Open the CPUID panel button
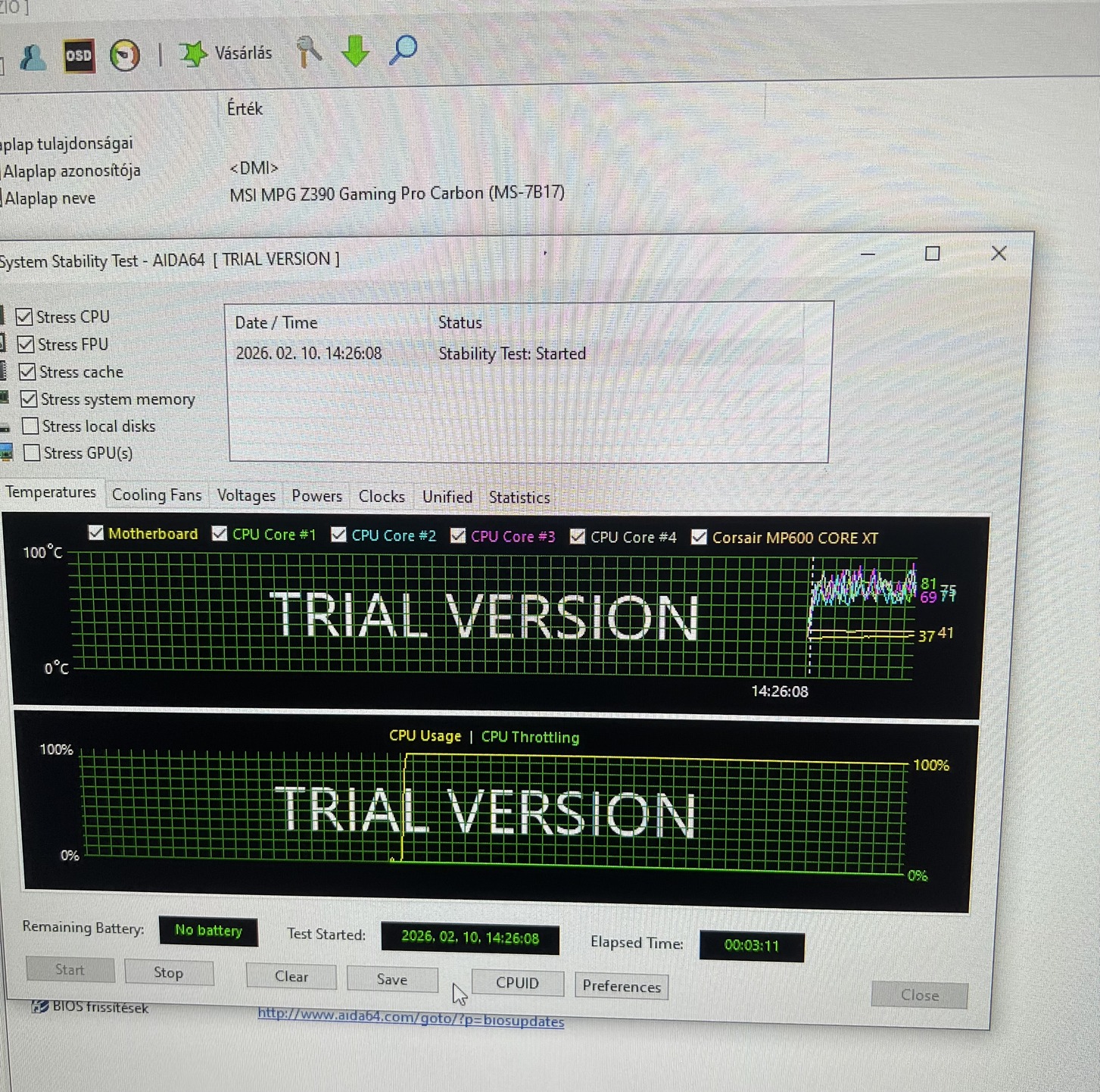 coord(517,983)
